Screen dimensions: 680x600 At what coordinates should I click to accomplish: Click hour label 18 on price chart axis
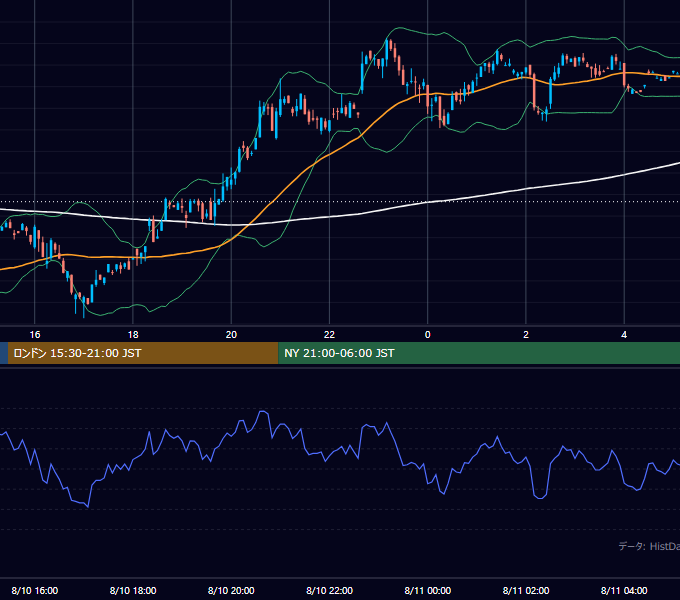click(133, 335)
